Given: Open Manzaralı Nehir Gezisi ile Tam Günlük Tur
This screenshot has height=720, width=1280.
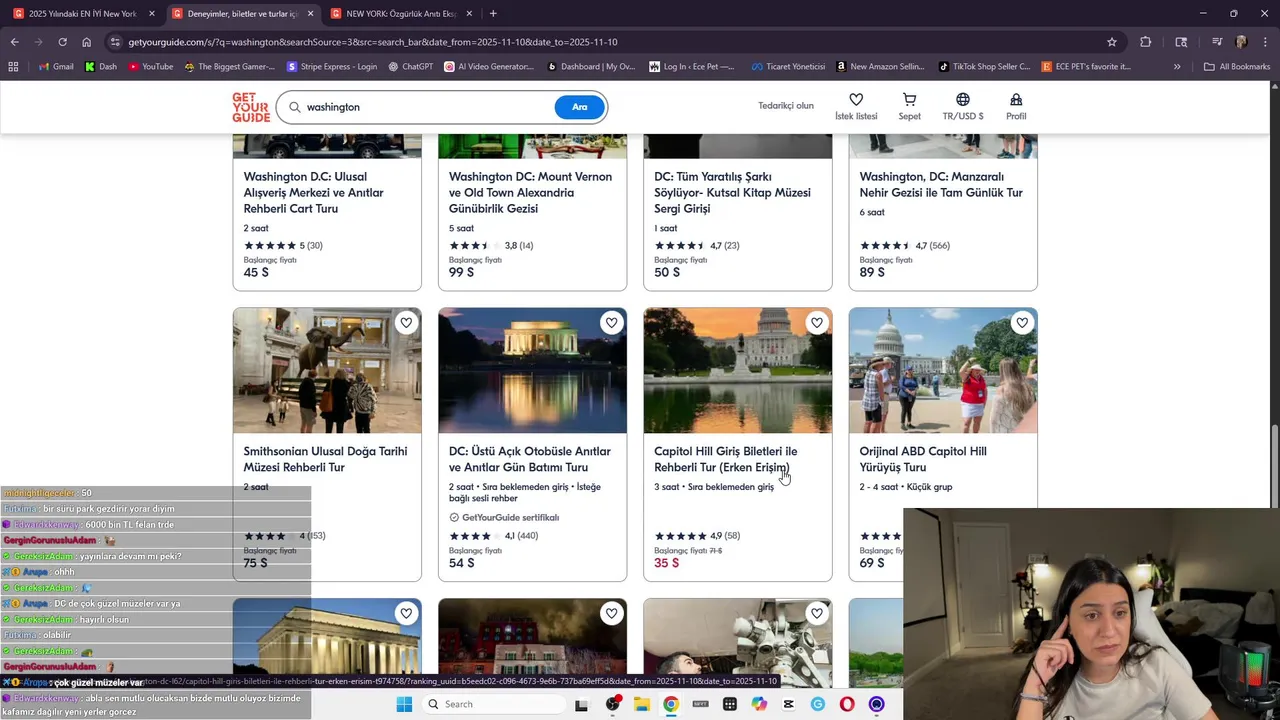Looking at the screenshot, I should (x=941, y=185).
